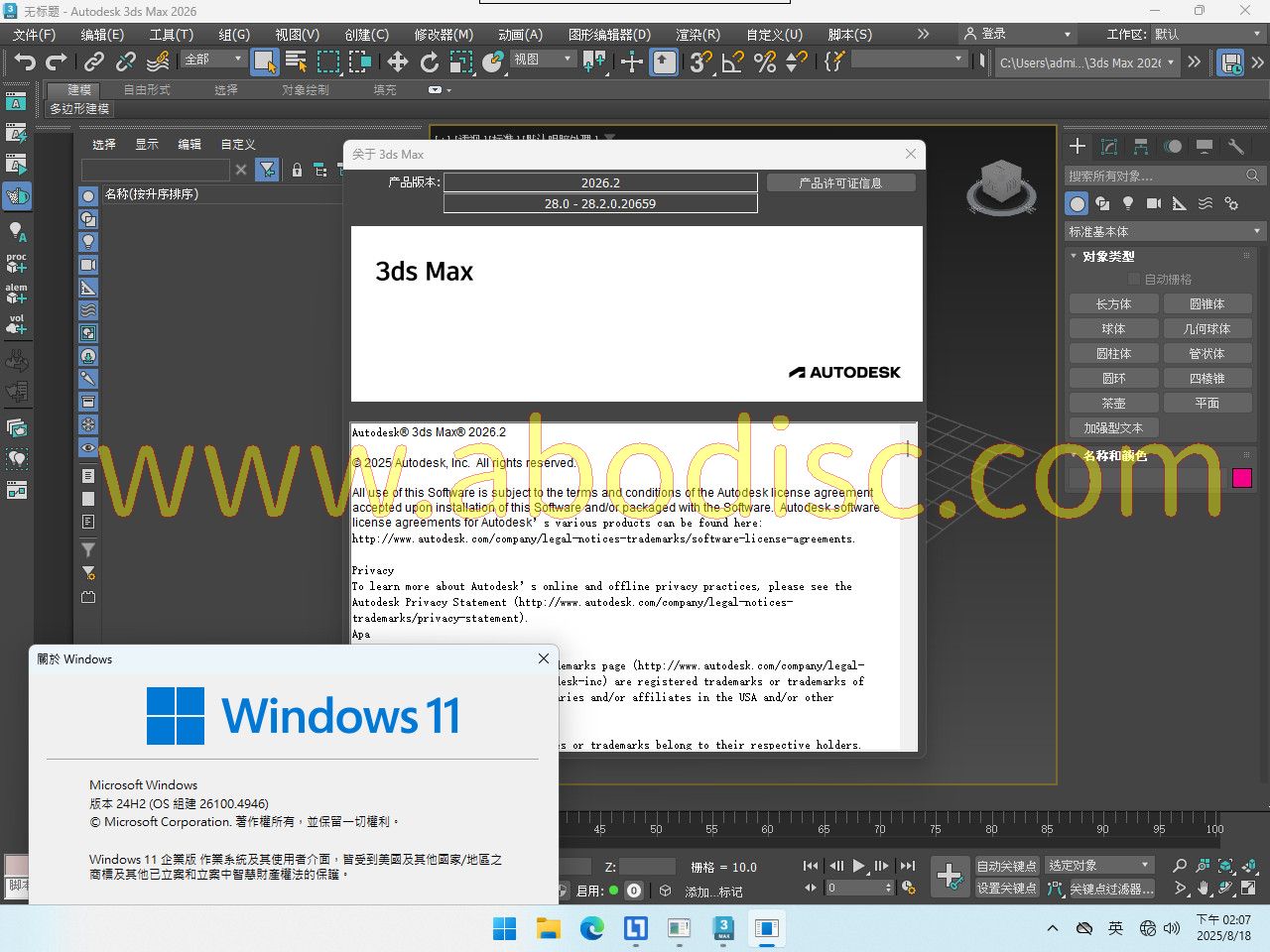Viewport: 1270px width, 952px height.
Task: Open File Explorer from the Windows taskbar
Action: [x=549, y=928]
